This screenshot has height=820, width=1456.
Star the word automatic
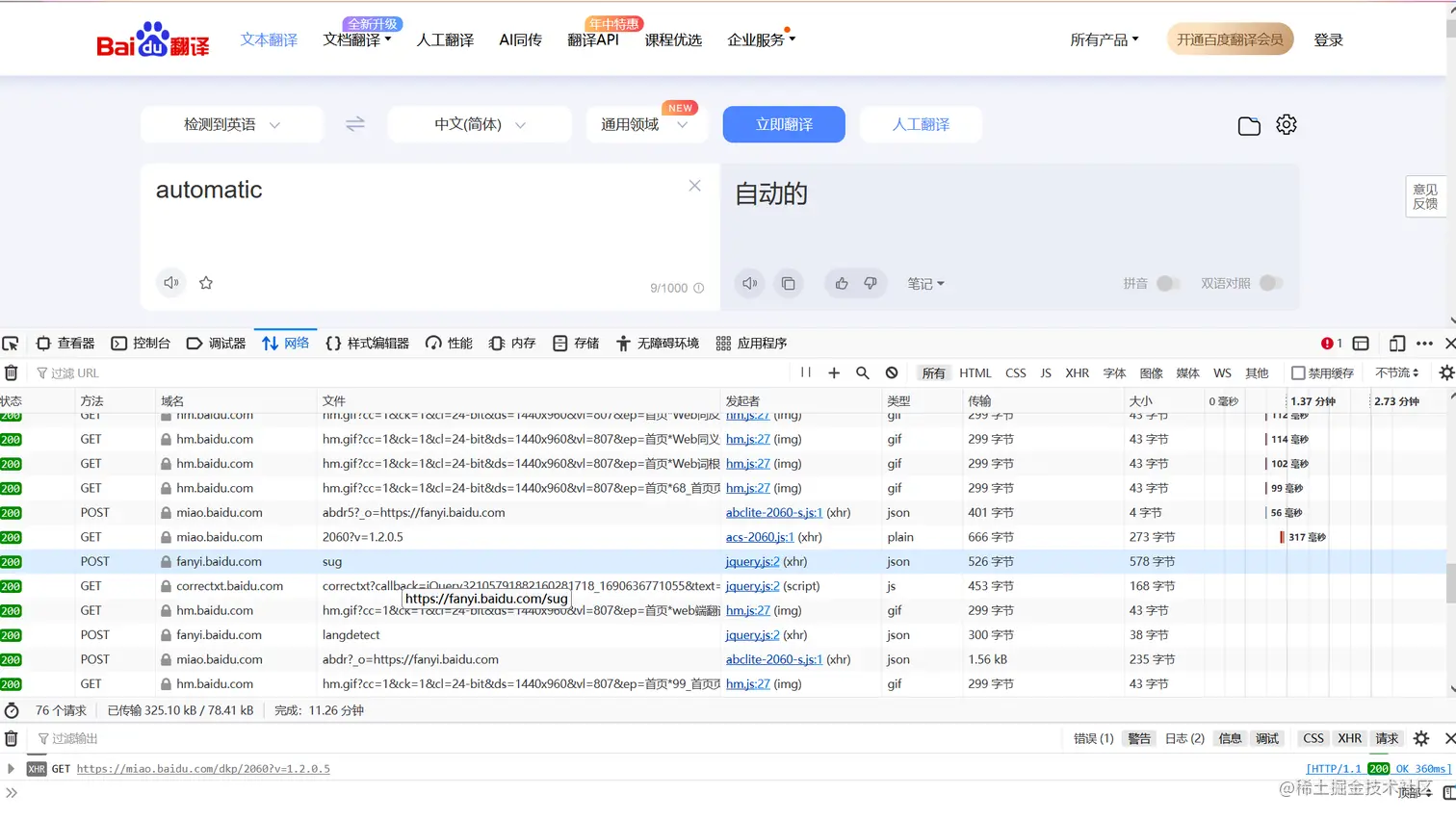pos(206,283)
